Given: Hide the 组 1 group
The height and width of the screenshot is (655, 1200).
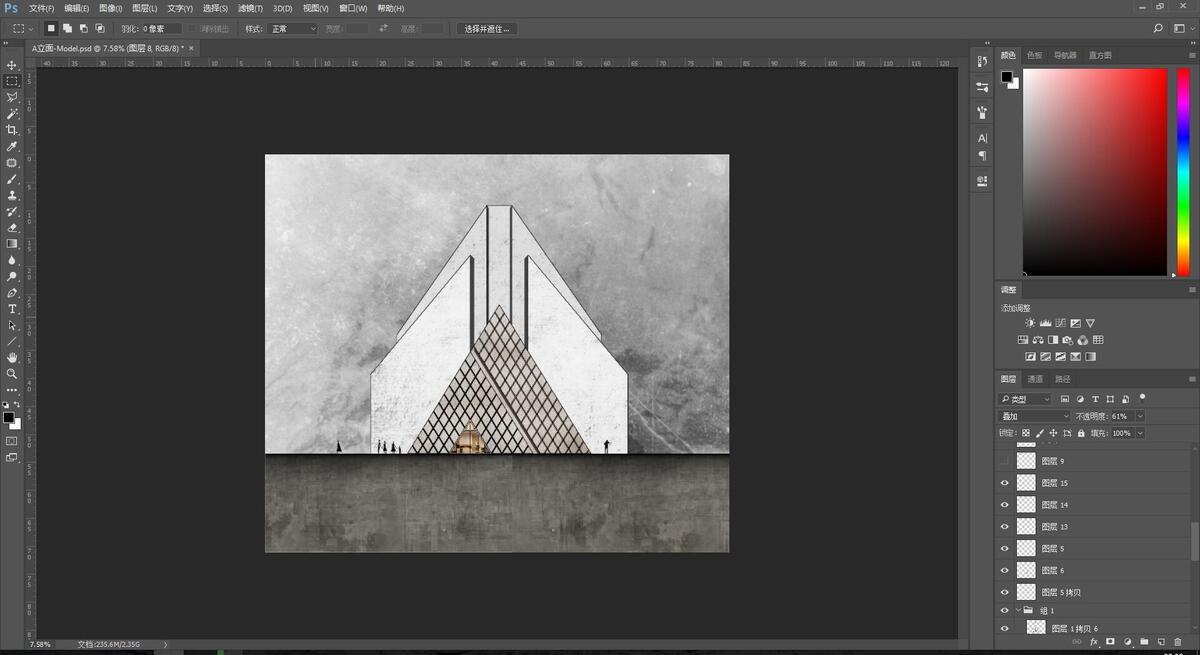Looking at the screenshot, I should tap(1005, 610).
